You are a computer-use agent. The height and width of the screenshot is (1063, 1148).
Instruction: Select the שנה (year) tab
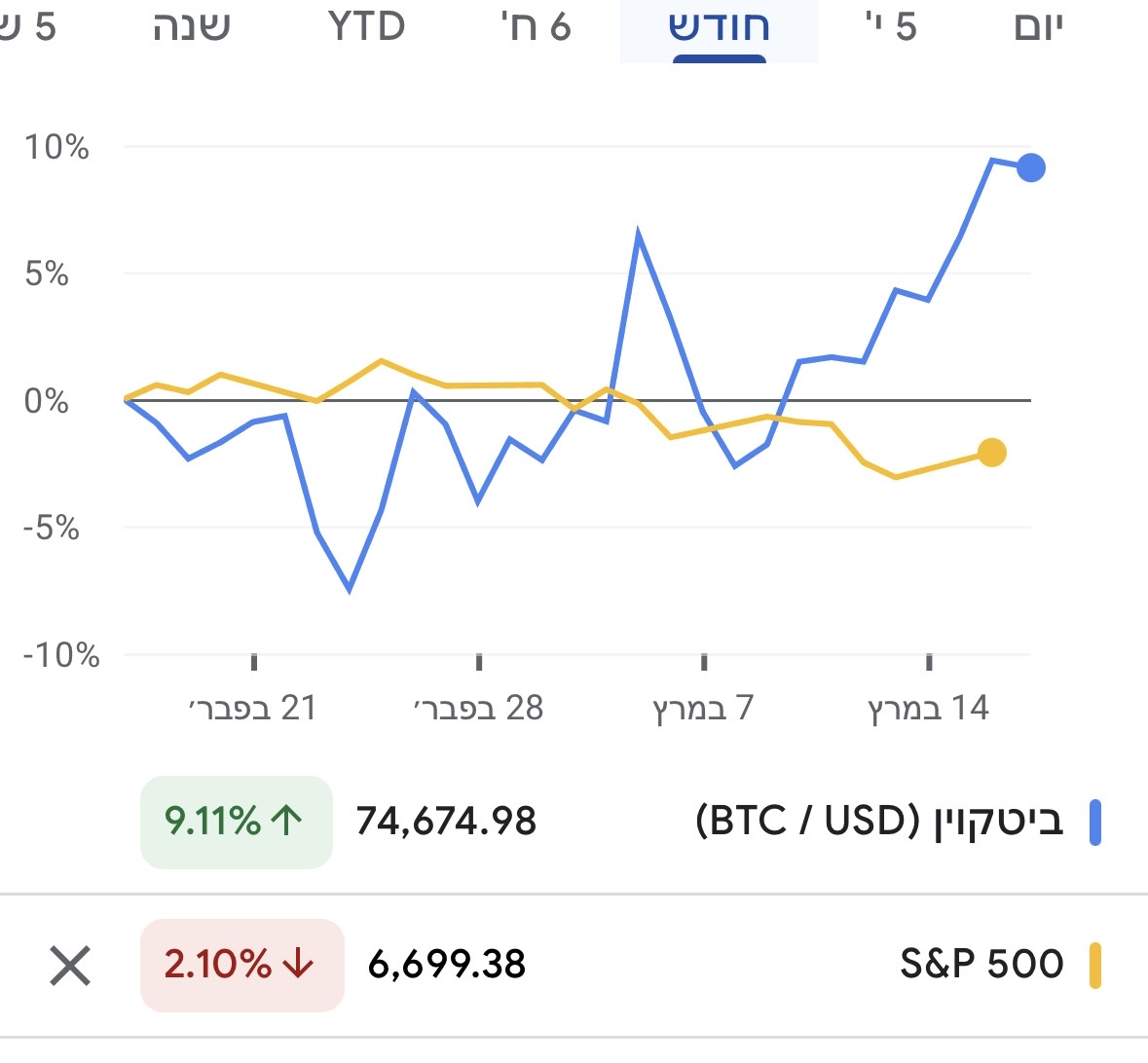tap(192, 27)
